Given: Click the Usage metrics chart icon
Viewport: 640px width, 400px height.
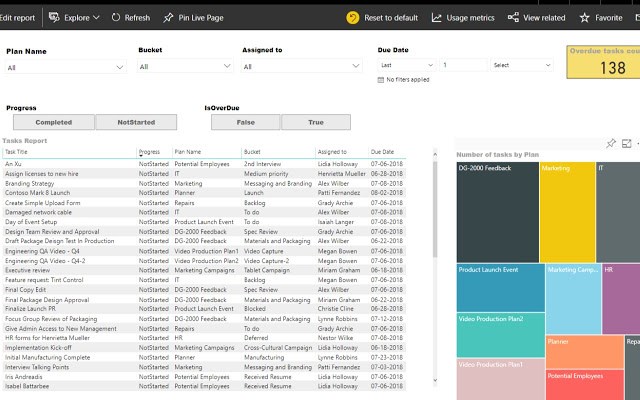Looking at the screenshot, I should click(x=436, y=18).
